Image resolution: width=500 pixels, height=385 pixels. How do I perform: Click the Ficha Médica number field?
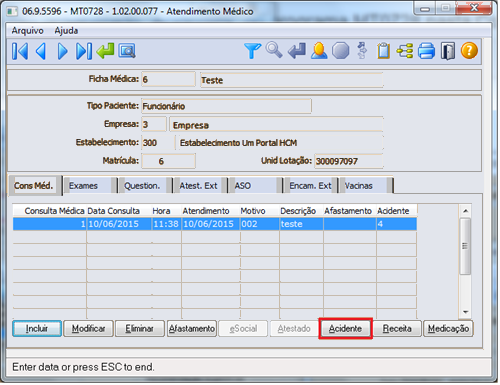168,79
